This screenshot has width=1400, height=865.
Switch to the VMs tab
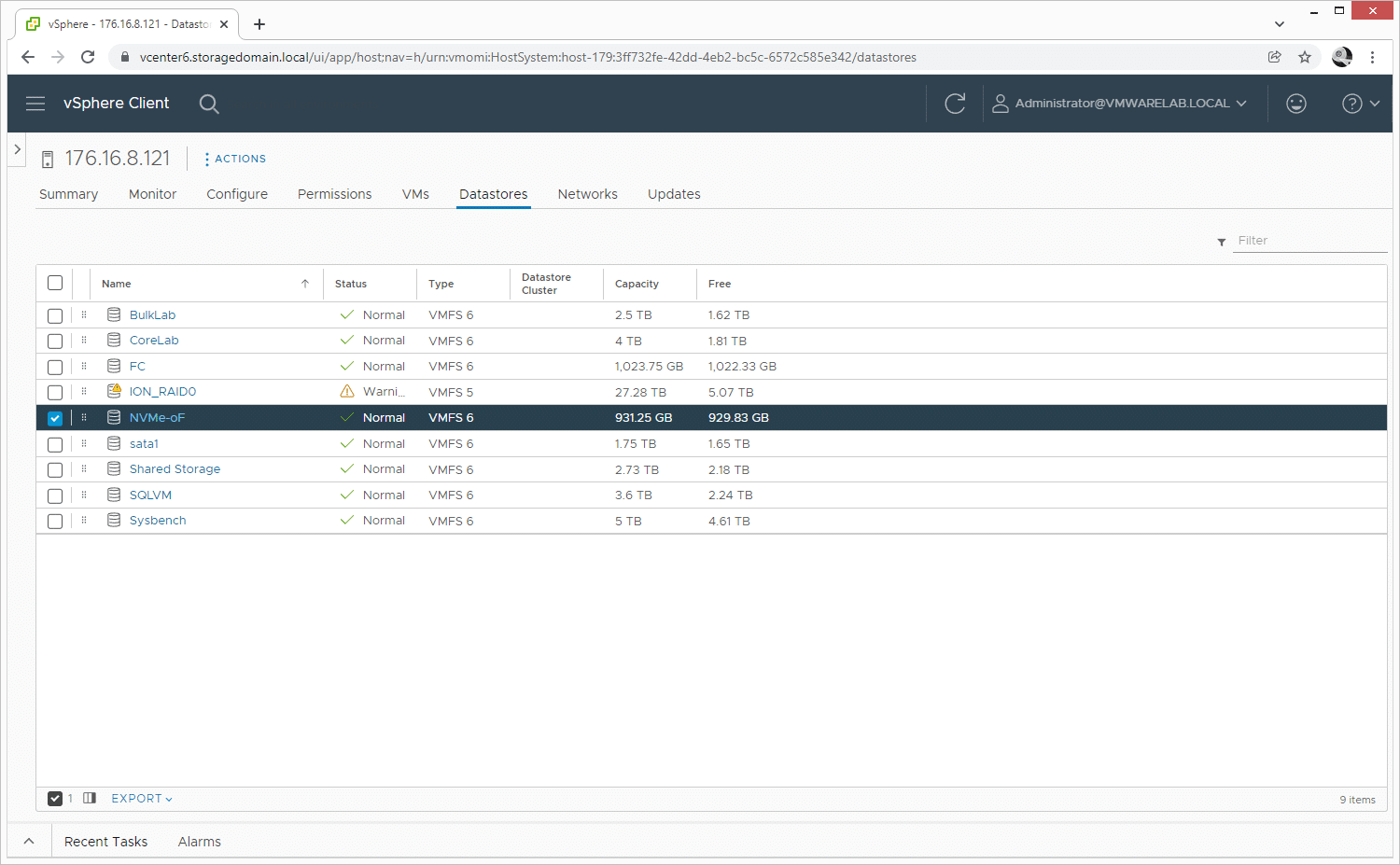click(415, 194)
